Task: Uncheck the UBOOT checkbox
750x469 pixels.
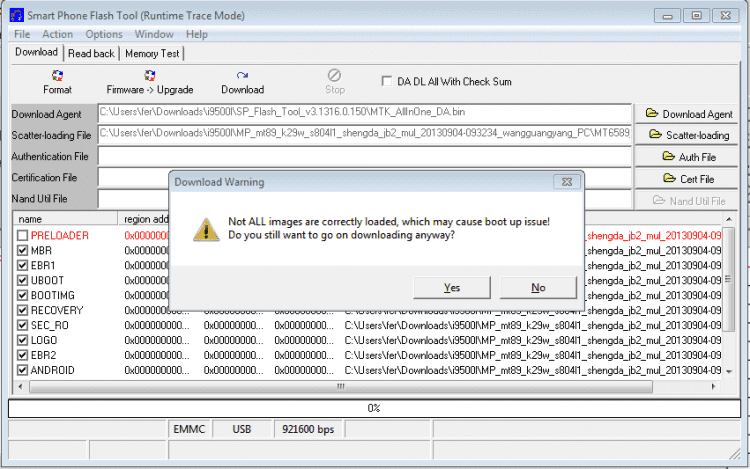Action: tap(22, 280)
